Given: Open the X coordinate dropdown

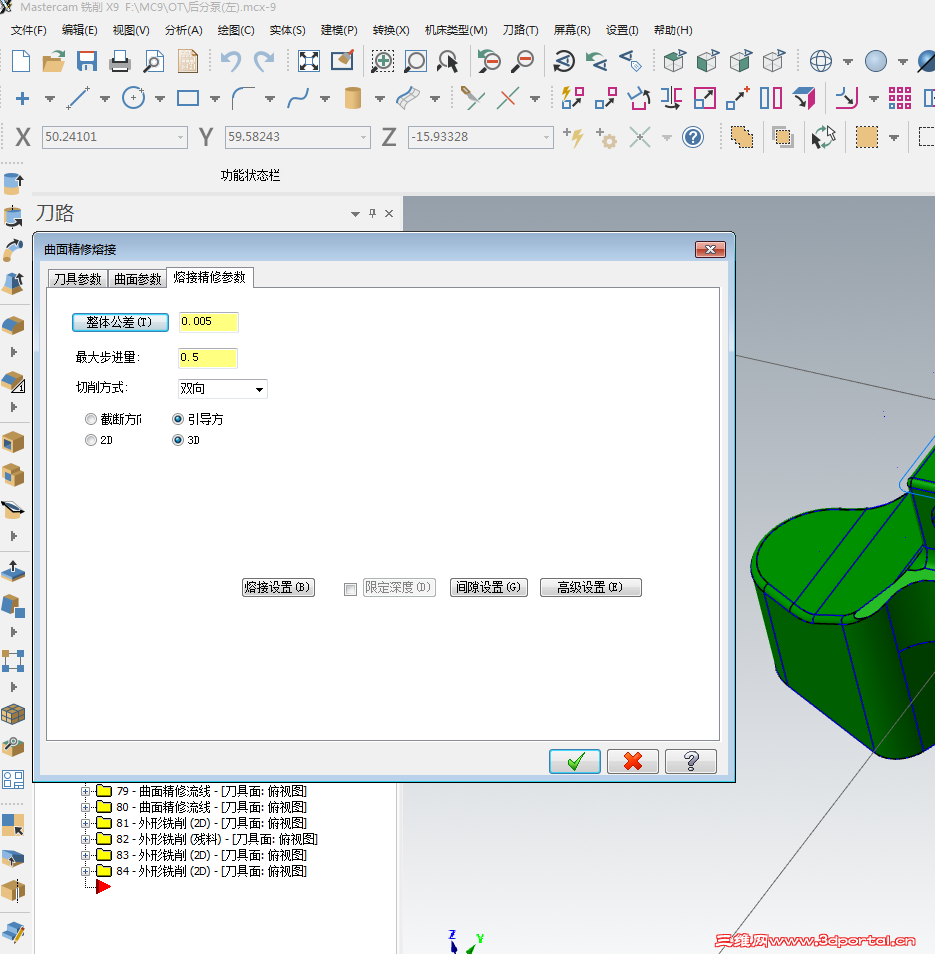Looking at the screenshot, I should pos(181,138).
